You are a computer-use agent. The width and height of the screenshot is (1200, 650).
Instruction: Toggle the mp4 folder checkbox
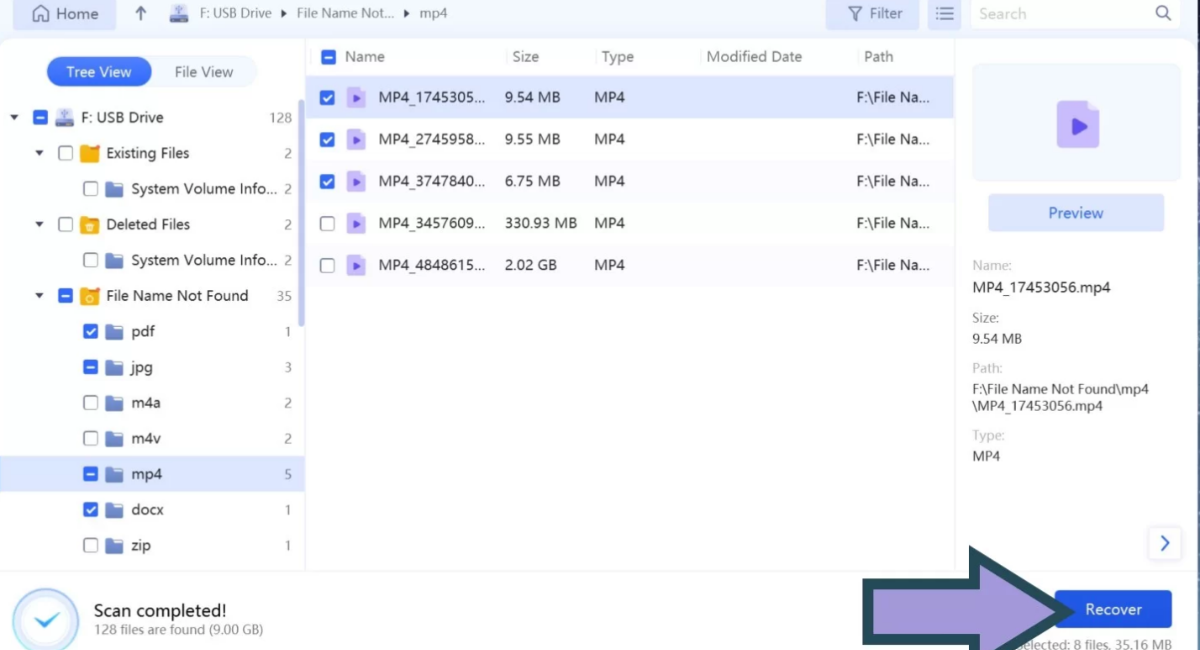(90, 474)
